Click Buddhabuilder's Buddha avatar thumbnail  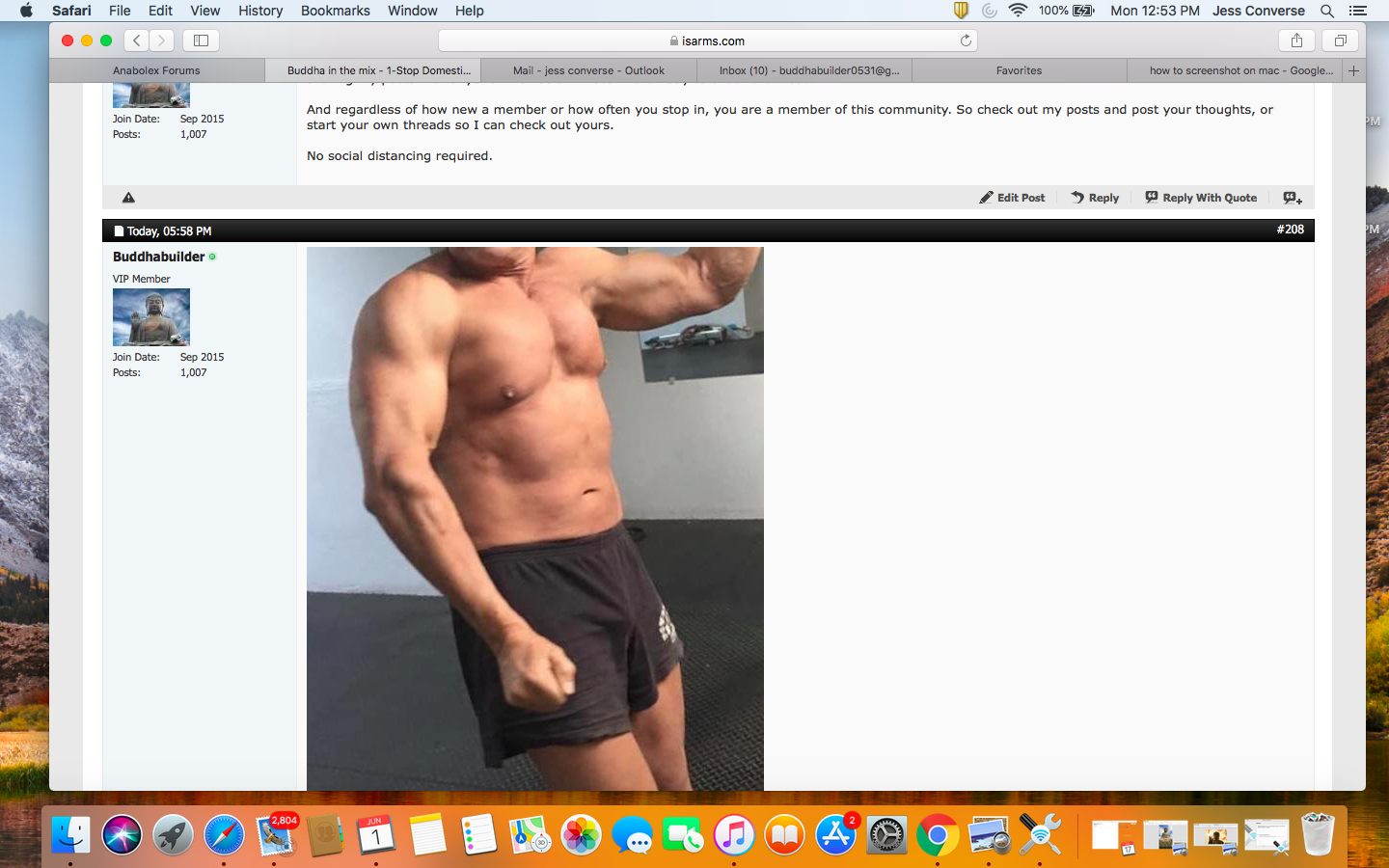click(x=151, y=317)
